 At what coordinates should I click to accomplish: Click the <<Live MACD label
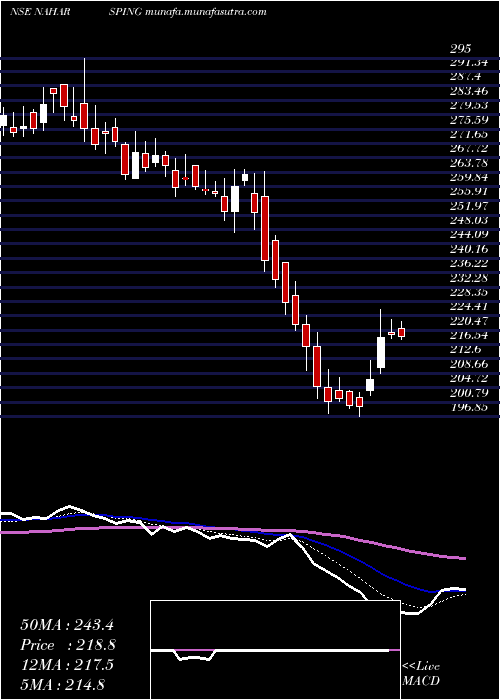pos(421,674)
